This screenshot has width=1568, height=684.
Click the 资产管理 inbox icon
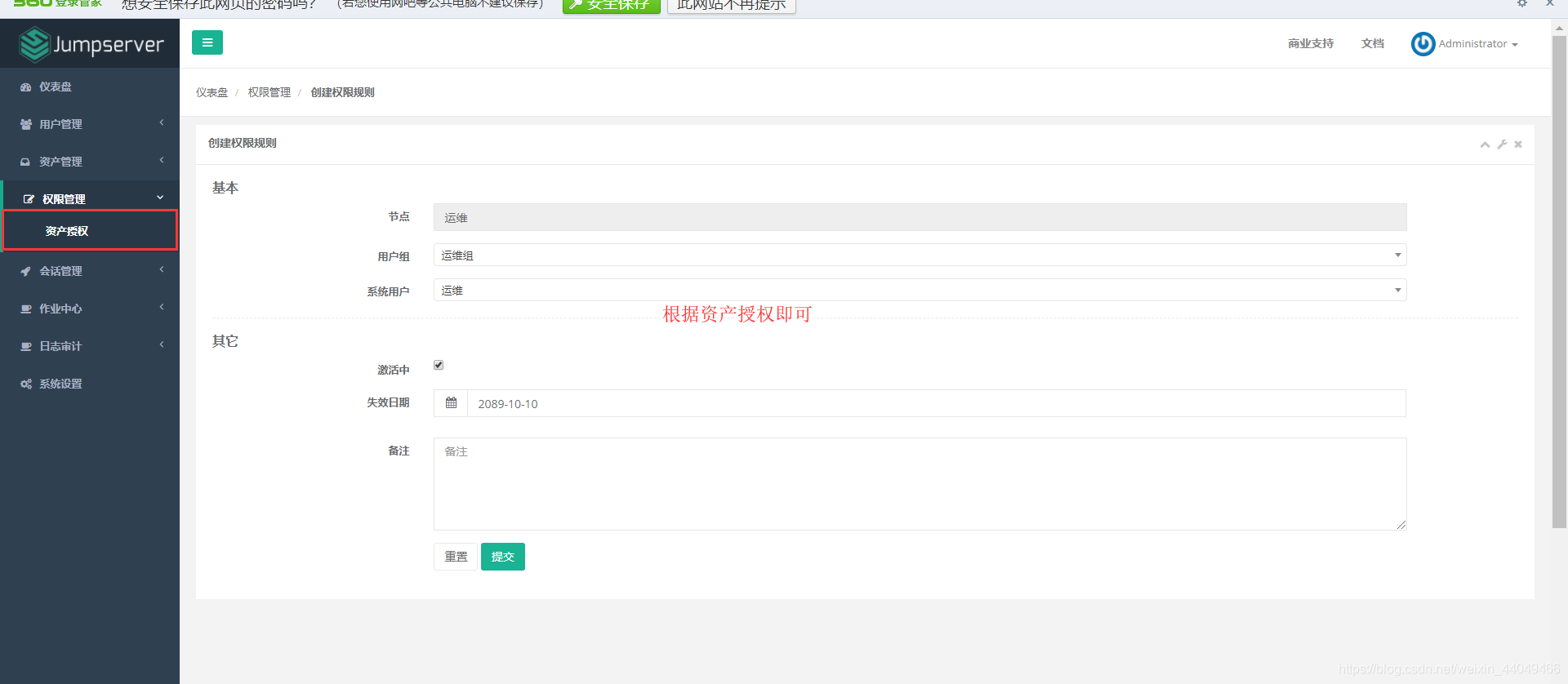pos(25,162)
